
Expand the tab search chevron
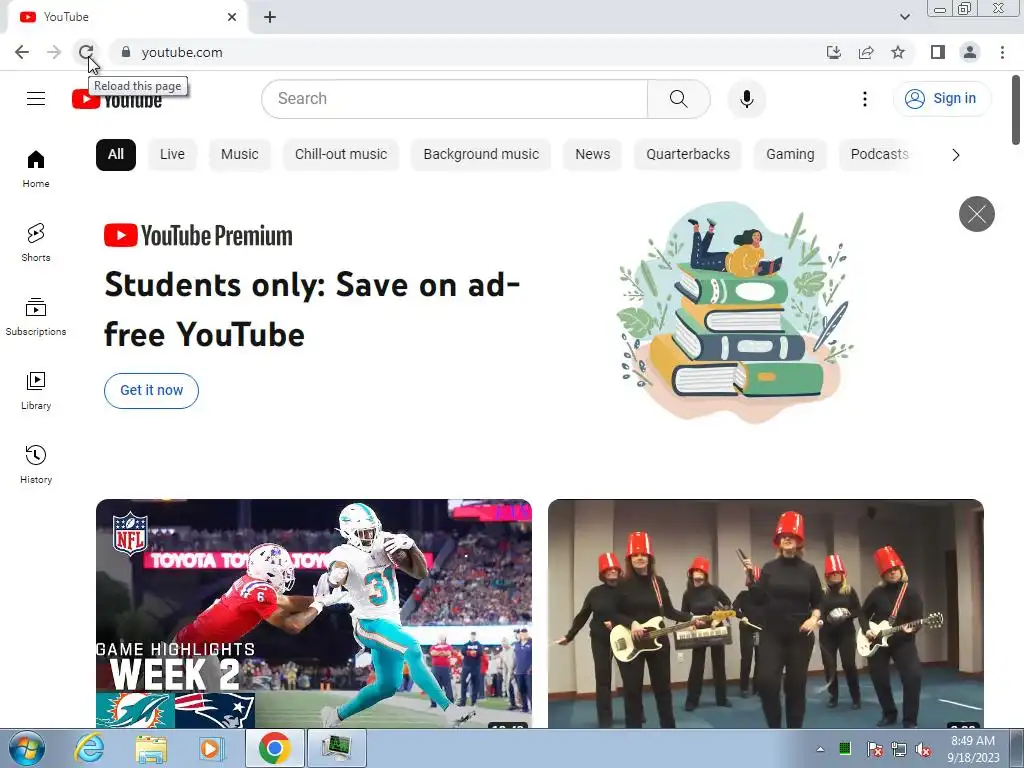tap(904, 17)
